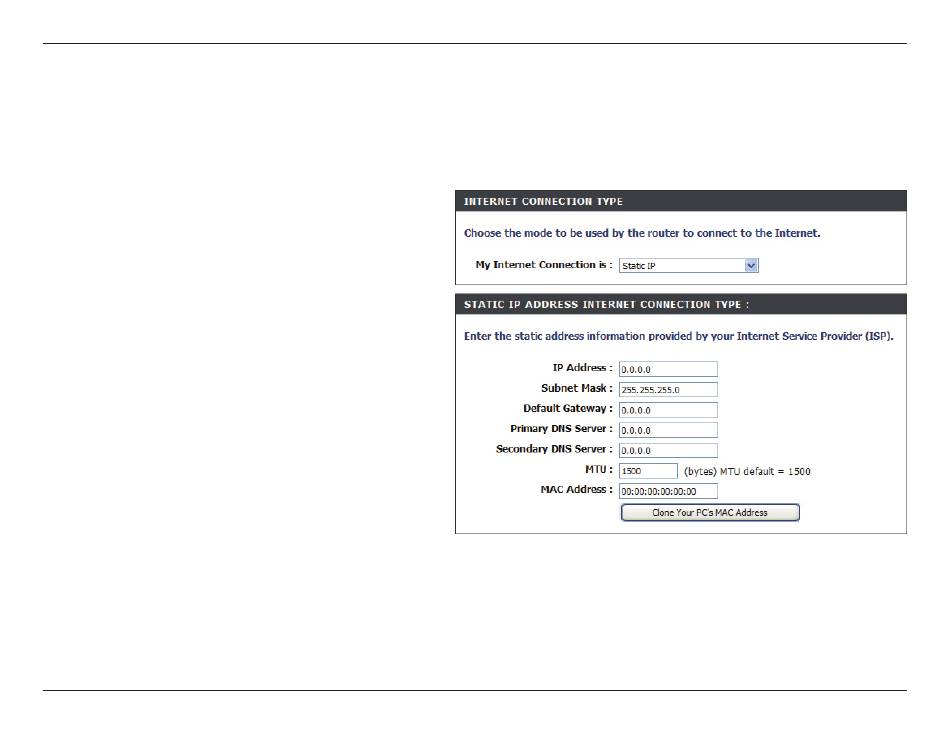
Task: Click the "Enter the static address information" instruction
Action: (678, 337)
